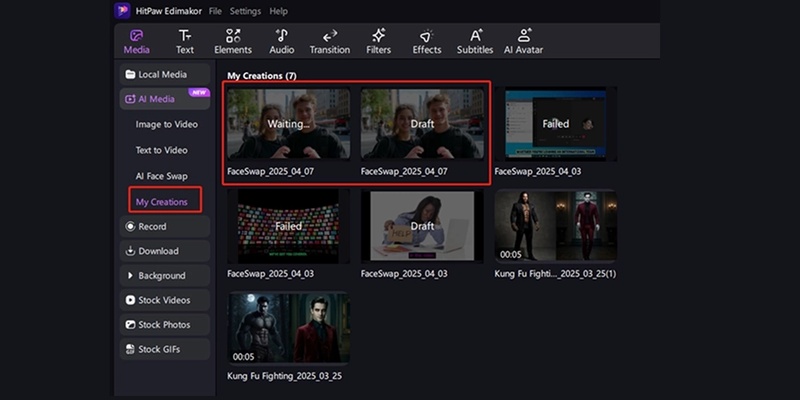This screenshot has height=400, width=800.
Task: Open the File menu
Action: (x=215, y=11)
